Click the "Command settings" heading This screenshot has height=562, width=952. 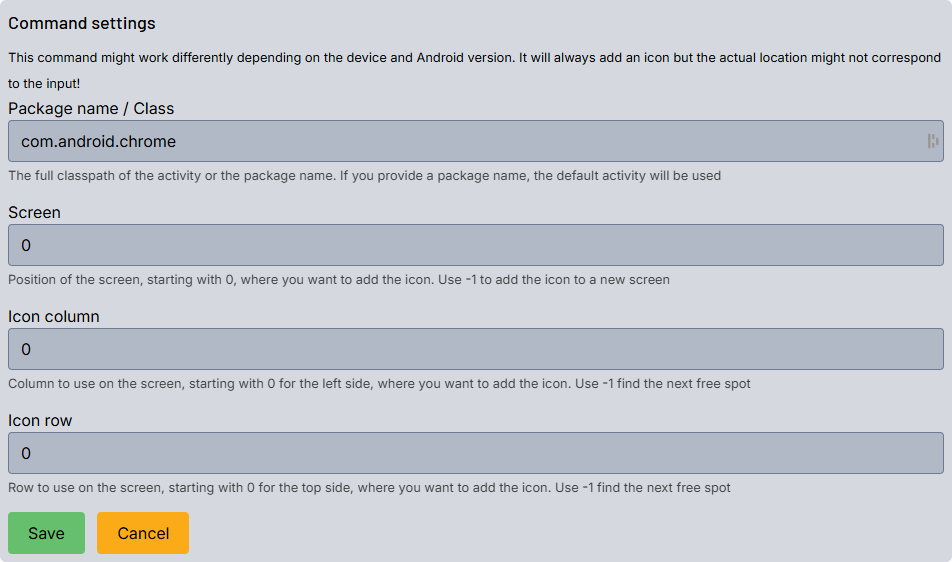tap(82, 23)
